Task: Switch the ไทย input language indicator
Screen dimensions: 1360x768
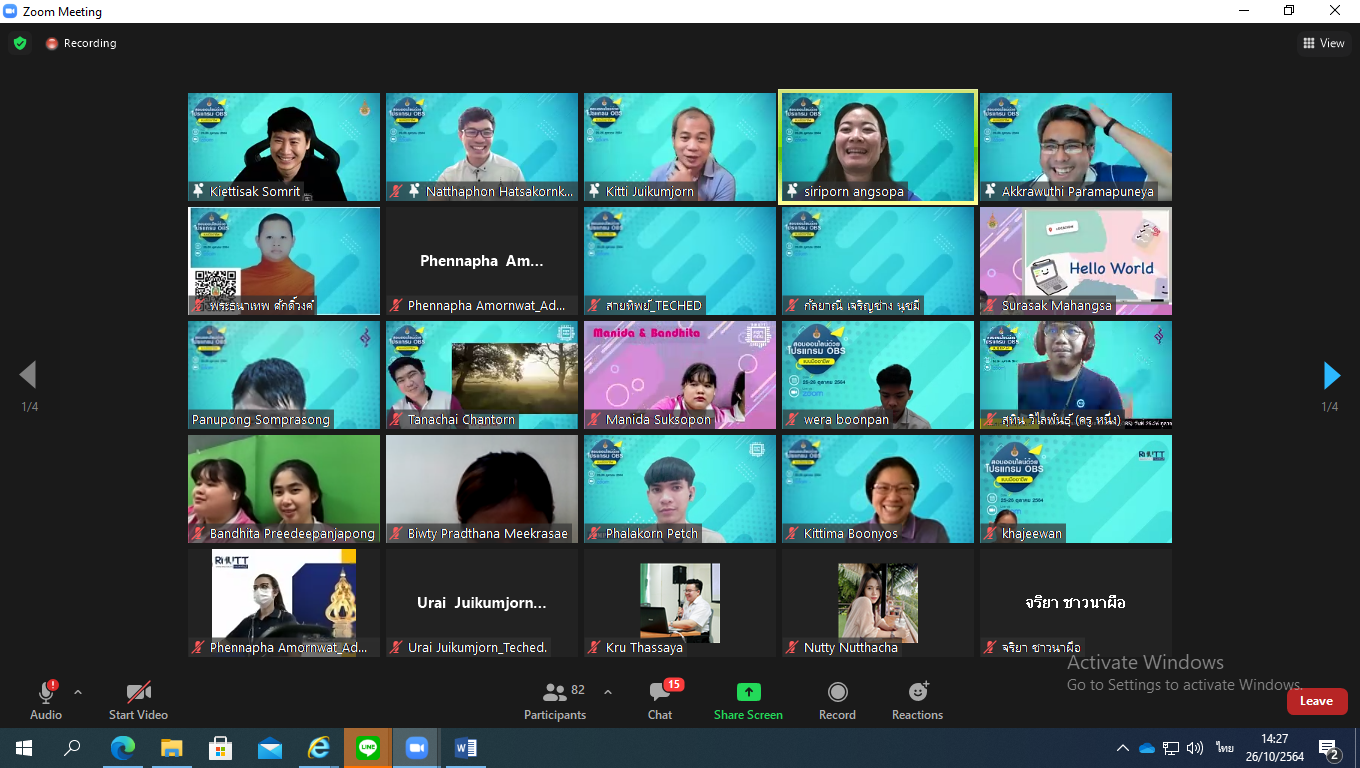Action: click(1224, 748)
